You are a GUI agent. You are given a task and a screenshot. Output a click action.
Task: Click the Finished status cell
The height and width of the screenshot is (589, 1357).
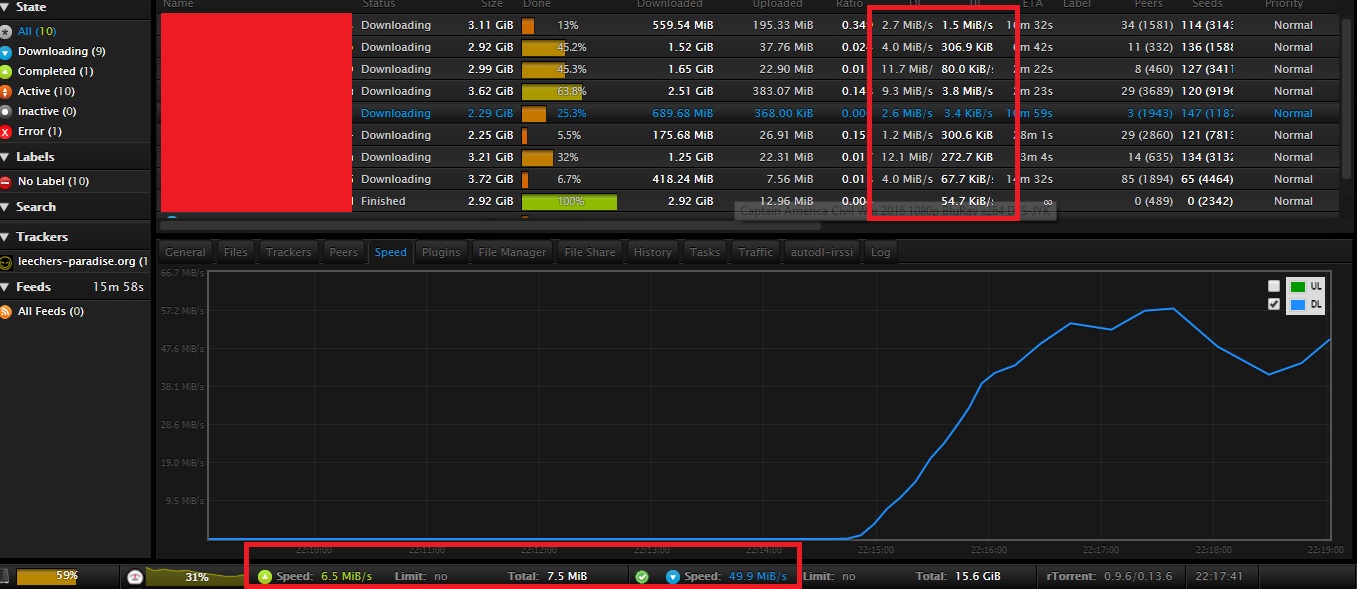383,201
